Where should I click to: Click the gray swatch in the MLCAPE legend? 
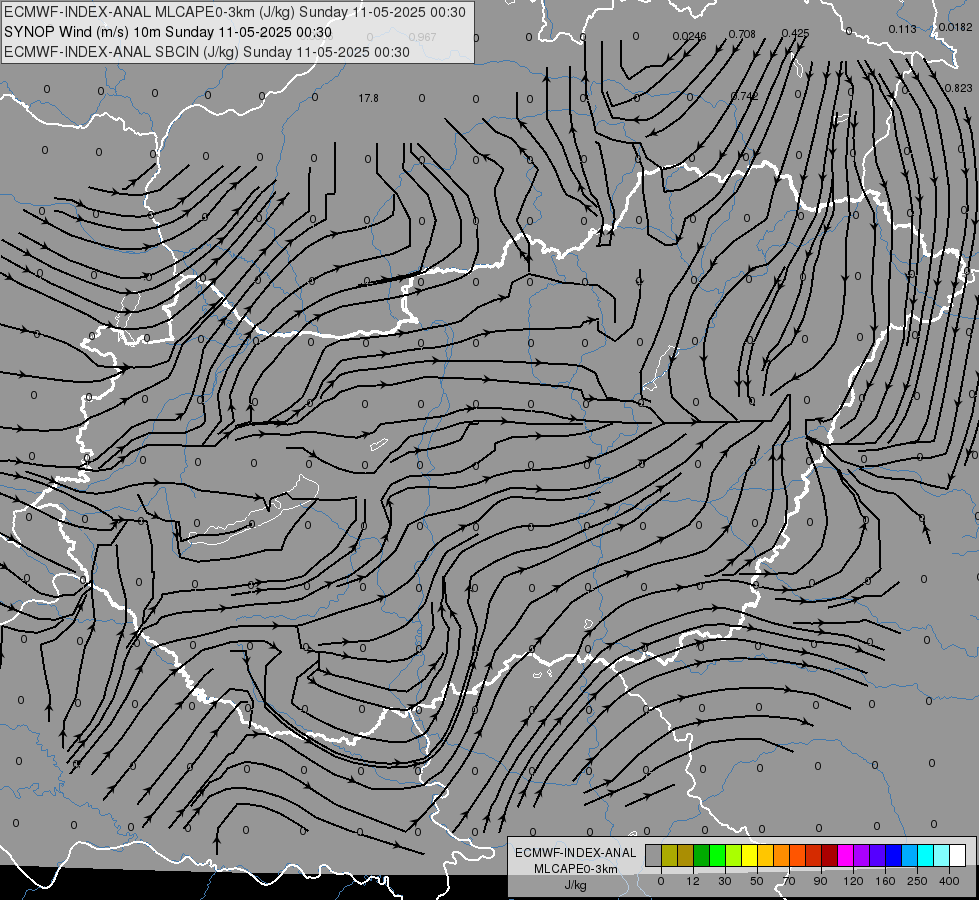[654, 856]
